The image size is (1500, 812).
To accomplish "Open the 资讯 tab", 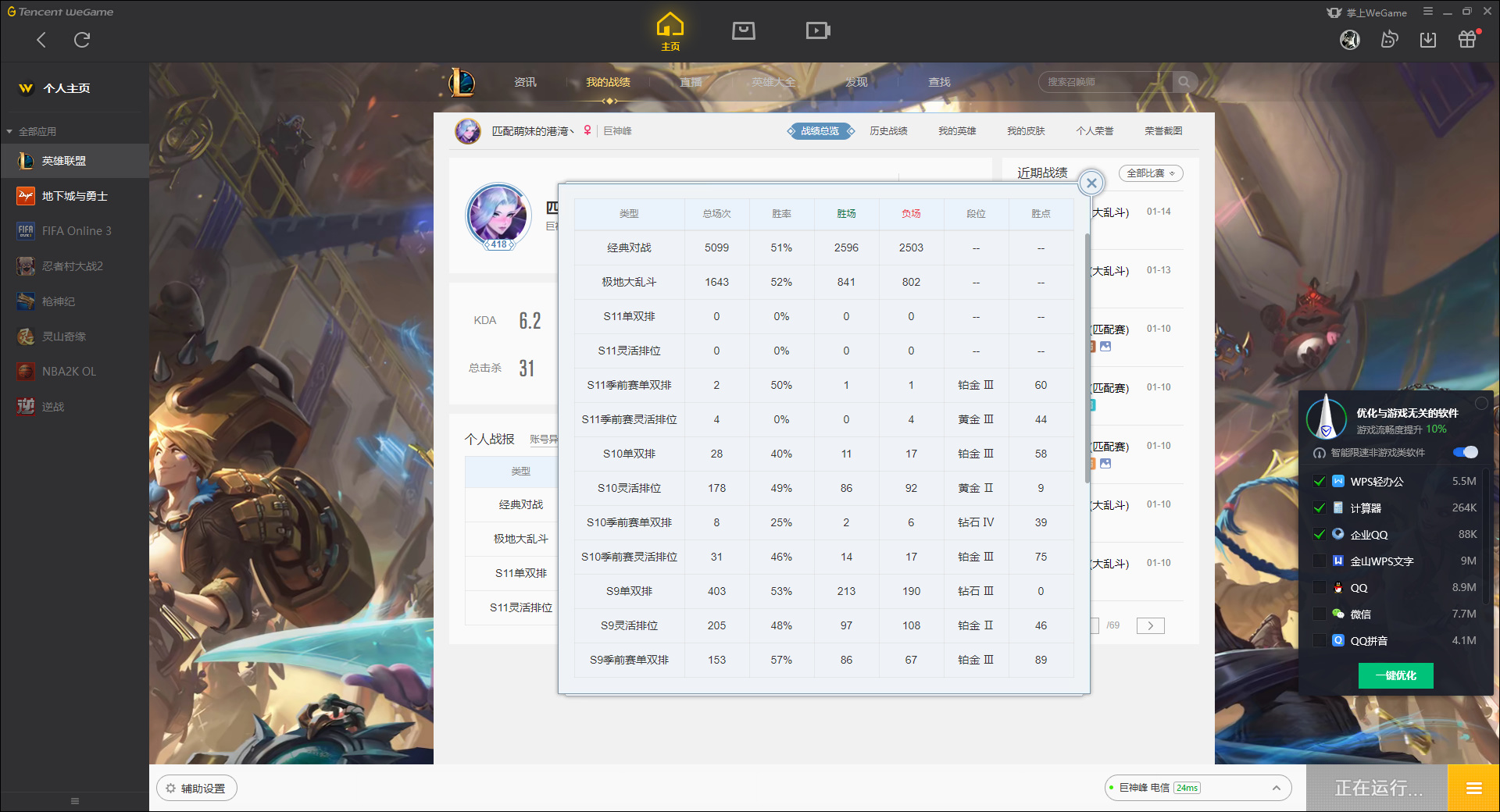I will tap(525, 82).
